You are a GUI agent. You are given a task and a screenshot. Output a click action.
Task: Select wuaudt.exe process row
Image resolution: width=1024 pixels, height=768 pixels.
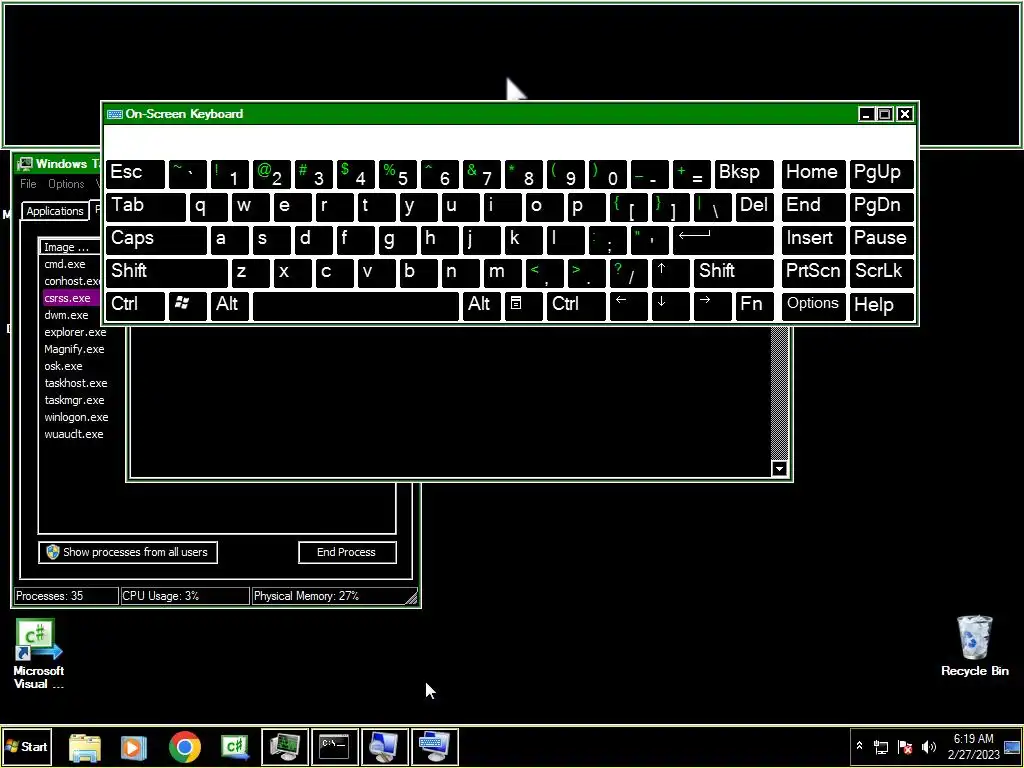[74, 434]
